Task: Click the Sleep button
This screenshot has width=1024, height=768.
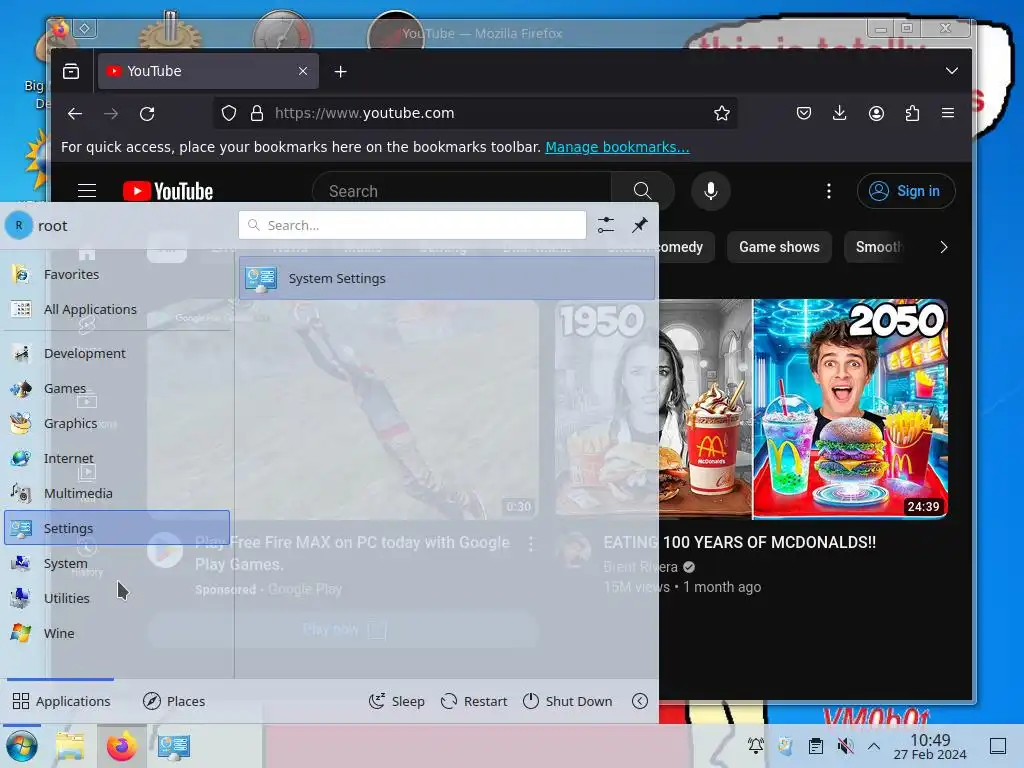Action: click(397, 701)
